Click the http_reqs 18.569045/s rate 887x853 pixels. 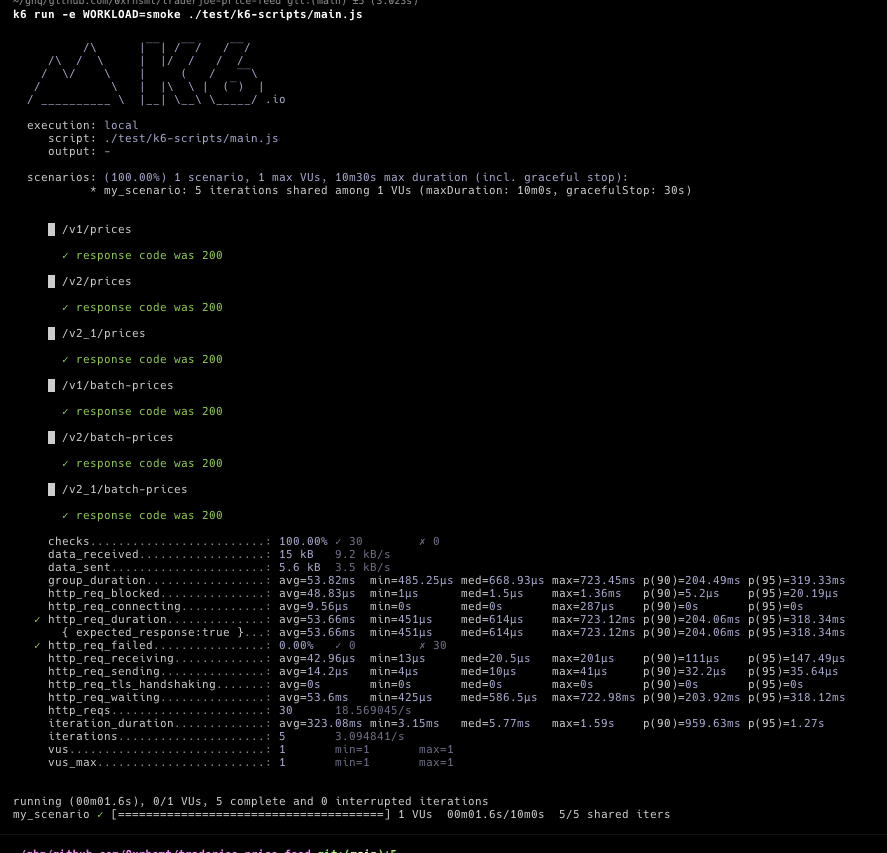[x=373, y=711]
